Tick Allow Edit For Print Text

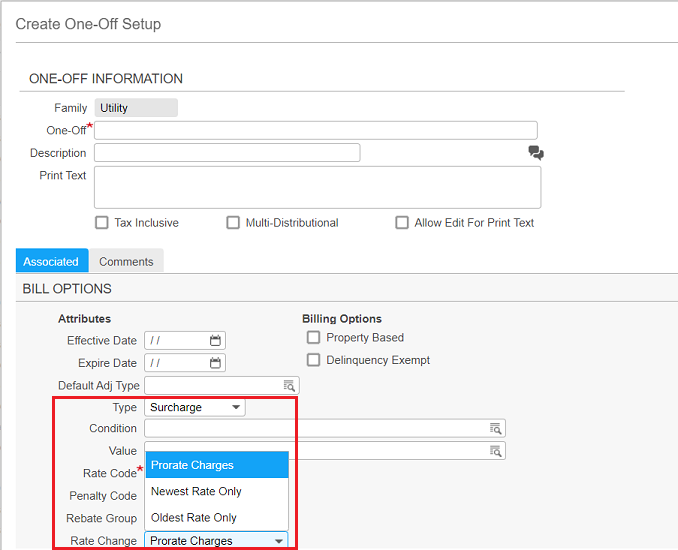402,223
